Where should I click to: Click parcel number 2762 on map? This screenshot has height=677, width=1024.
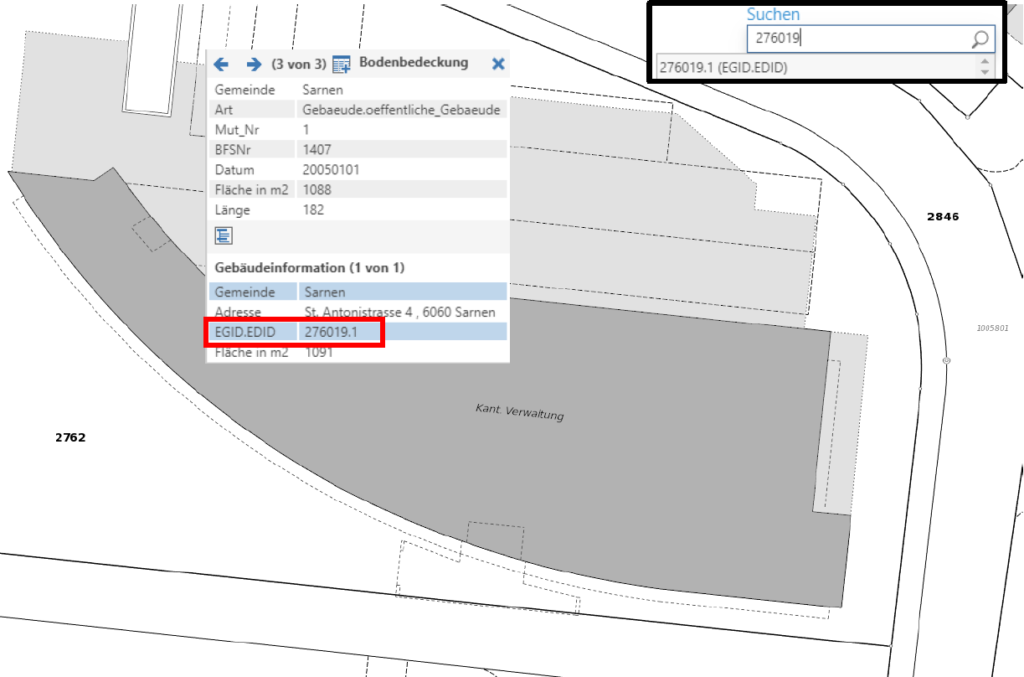tap(71, 437)
